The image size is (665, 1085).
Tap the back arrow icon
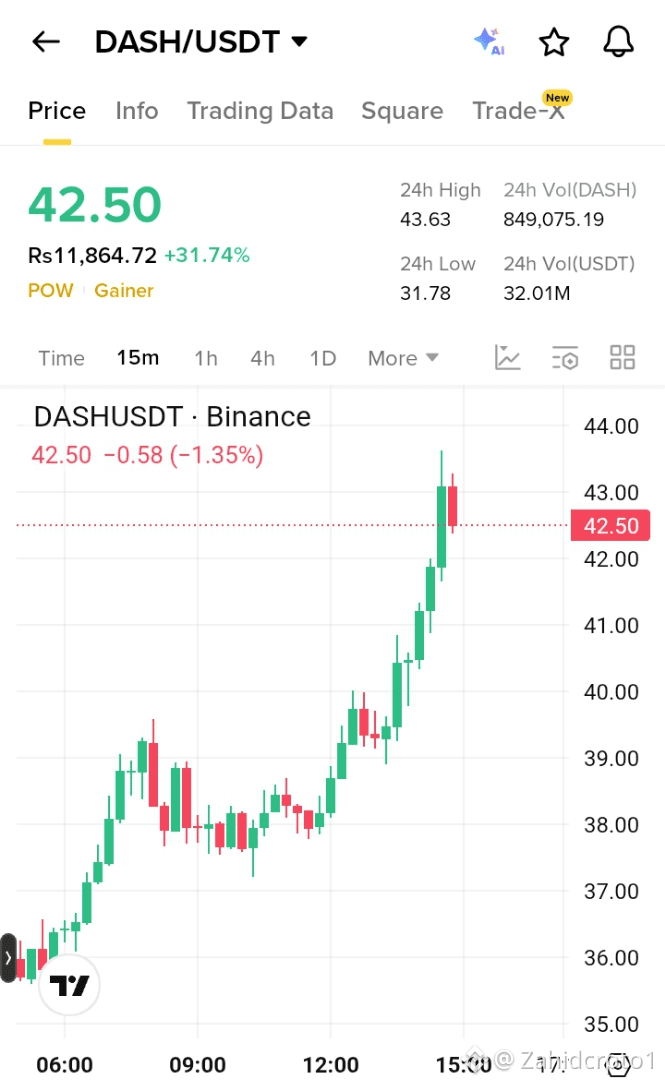pyautogui.click(x=46, y=42)
